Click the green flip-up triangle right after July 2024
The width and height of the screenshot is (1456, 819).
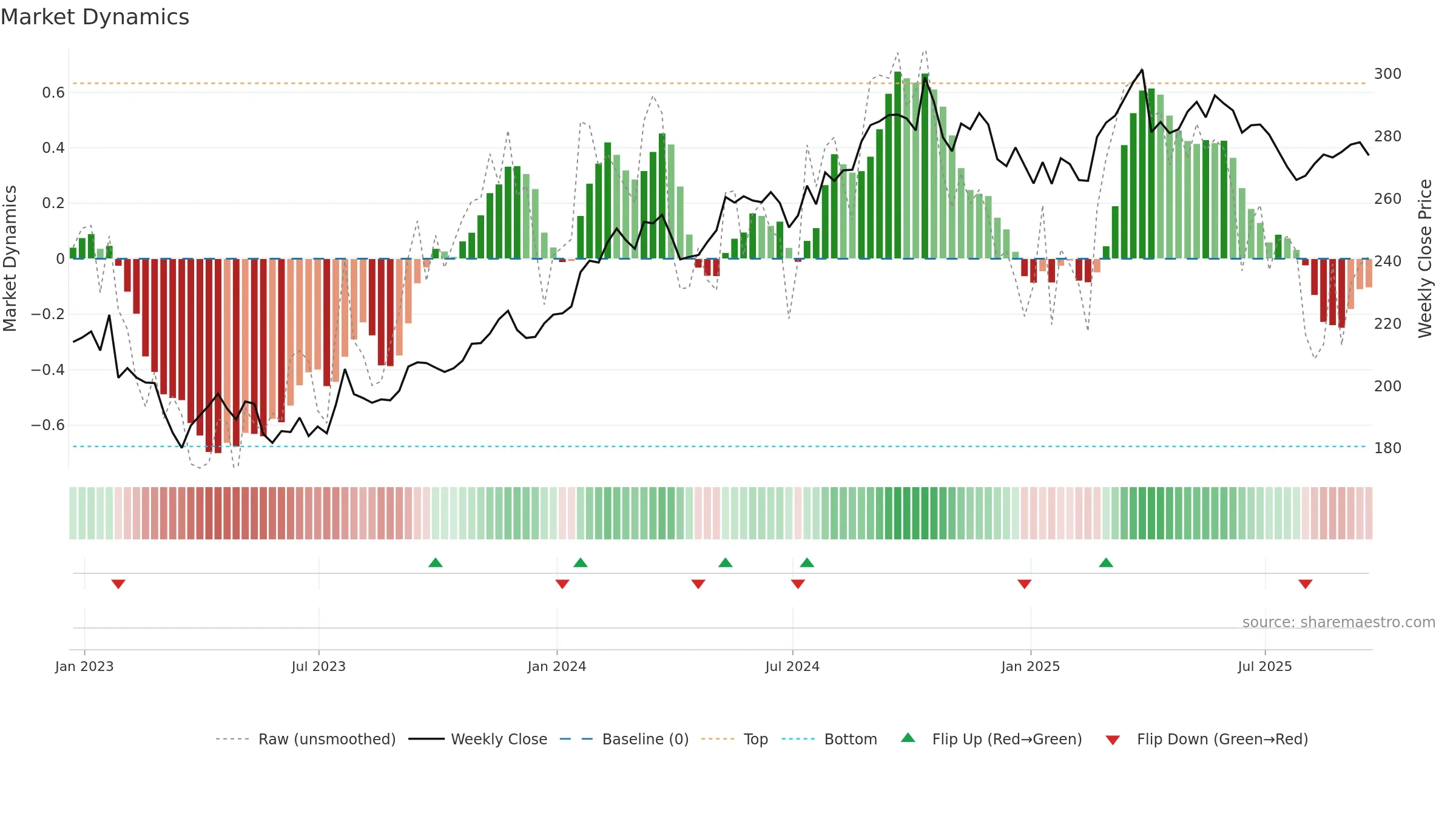tap(807, 562)
